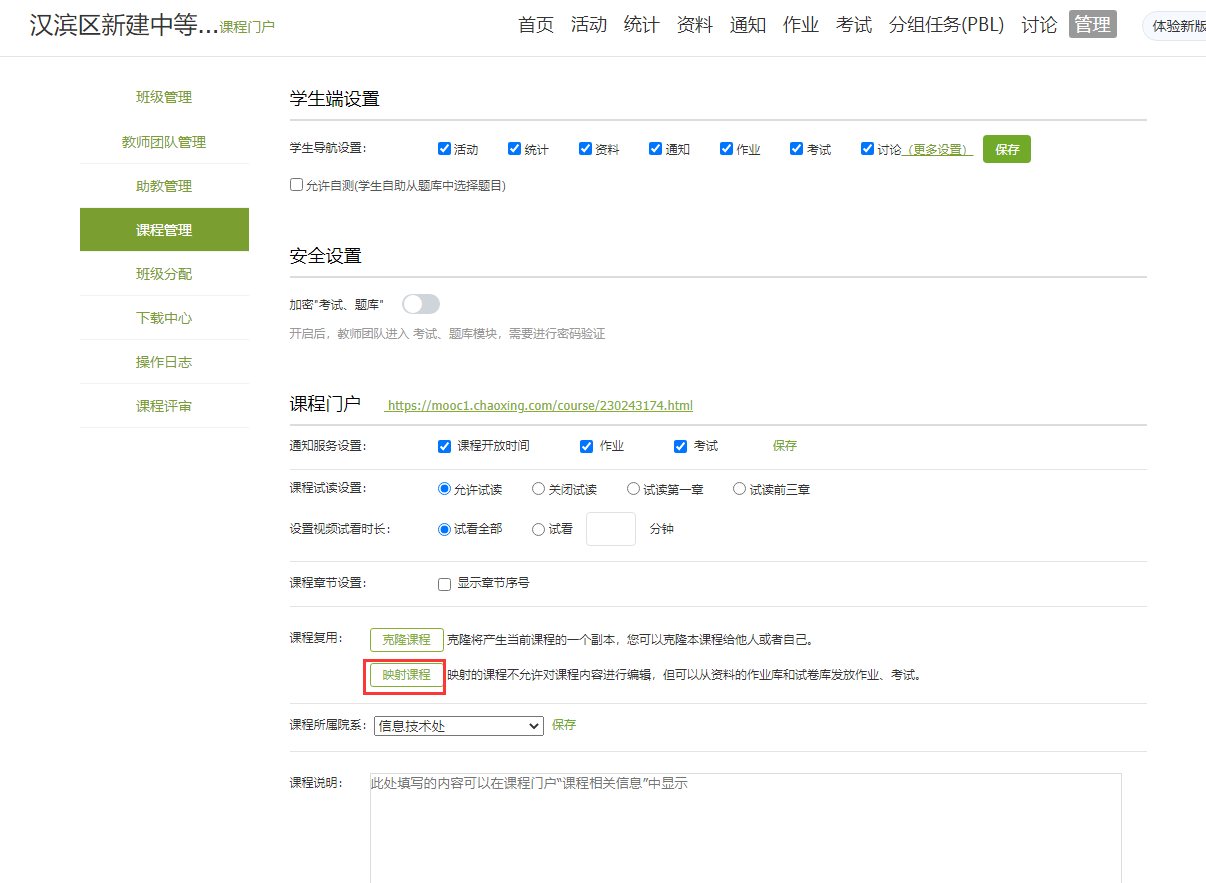
Task: Uncheck 作业 in notification service settings
Action: click(587, 446)
